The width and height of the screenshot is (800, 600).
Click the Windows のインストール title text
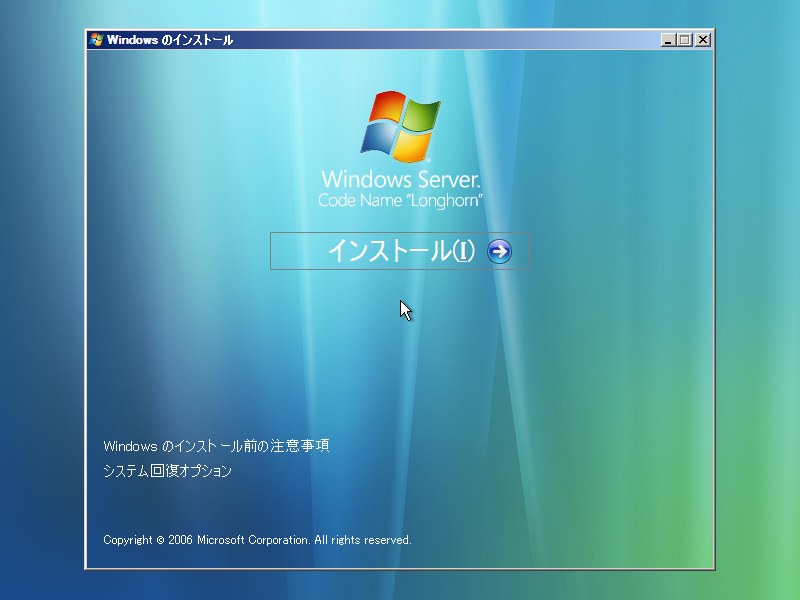[x=170, y=40]
